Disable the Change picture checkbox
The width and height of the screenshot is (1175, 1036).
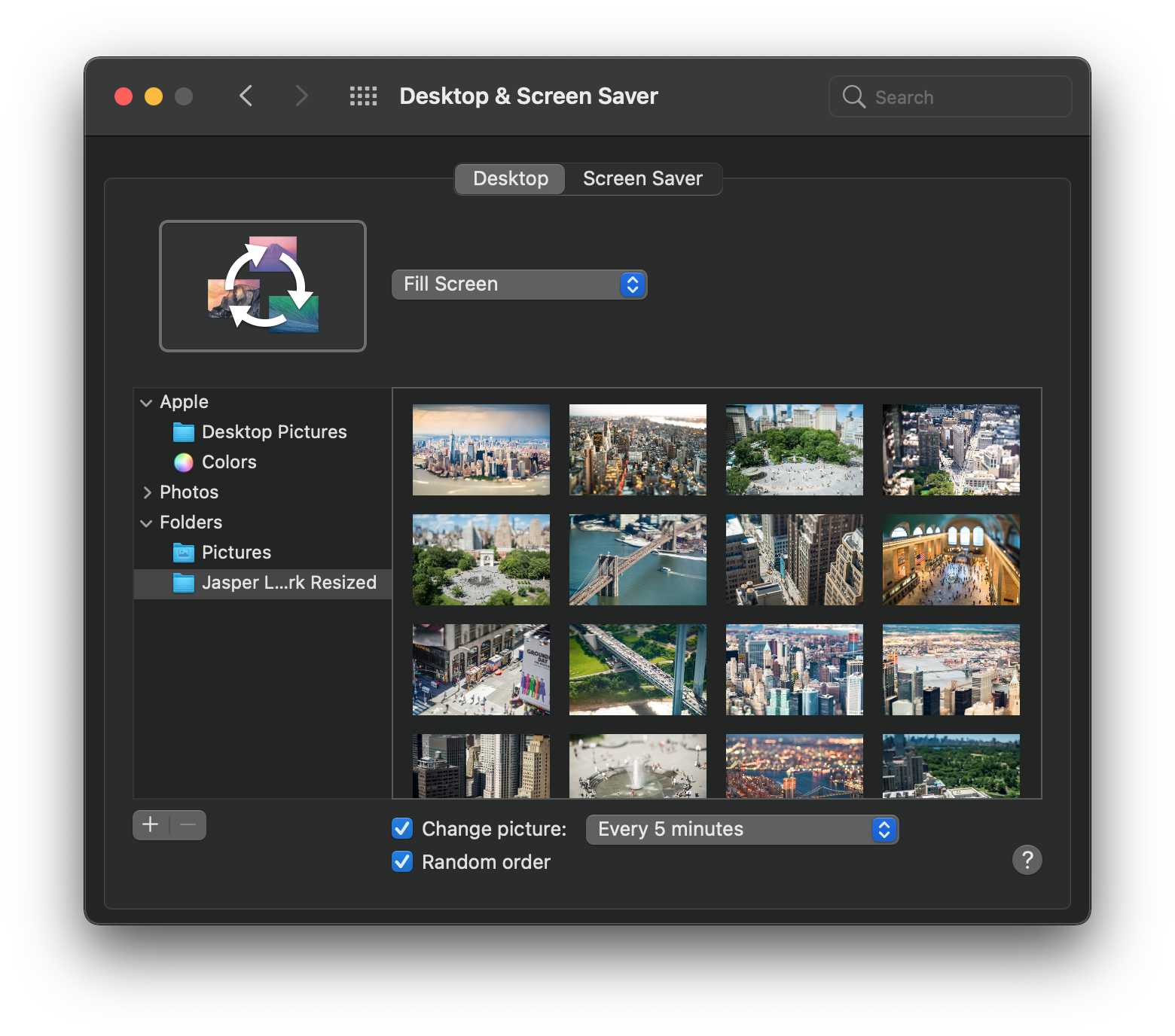[401, 828]
